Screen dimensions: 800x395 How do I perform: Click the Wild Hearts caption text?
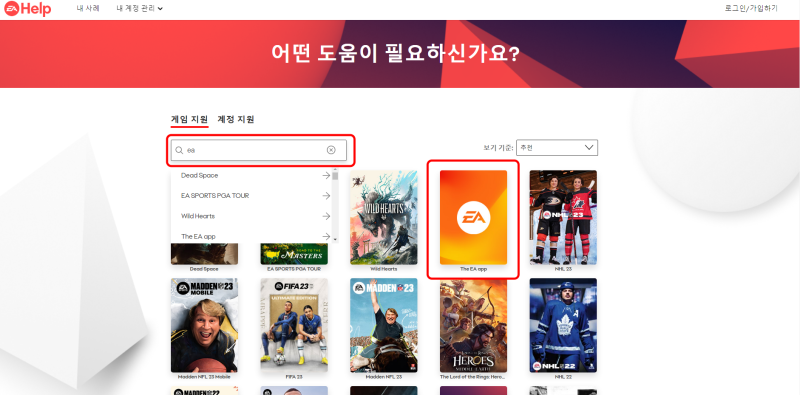point(384,269)
